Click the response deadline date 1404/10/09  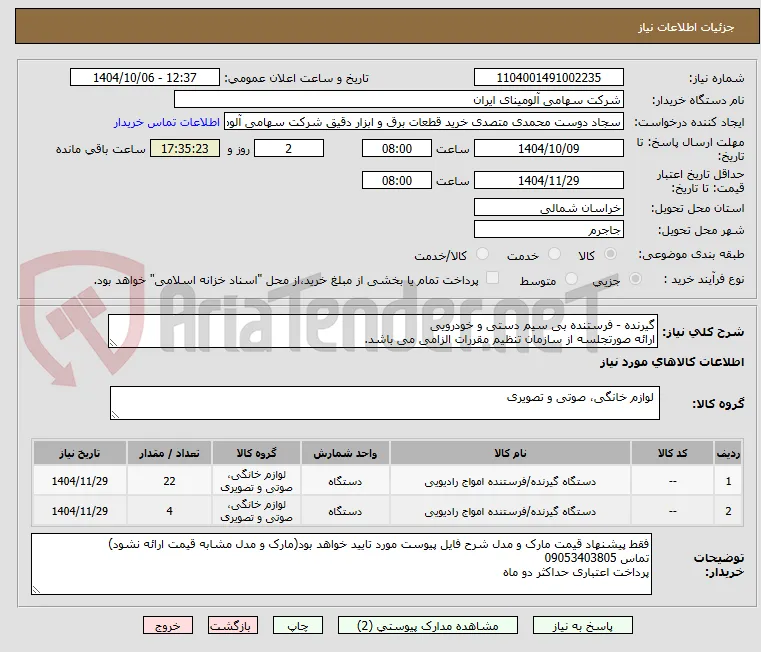pos(548,149)
